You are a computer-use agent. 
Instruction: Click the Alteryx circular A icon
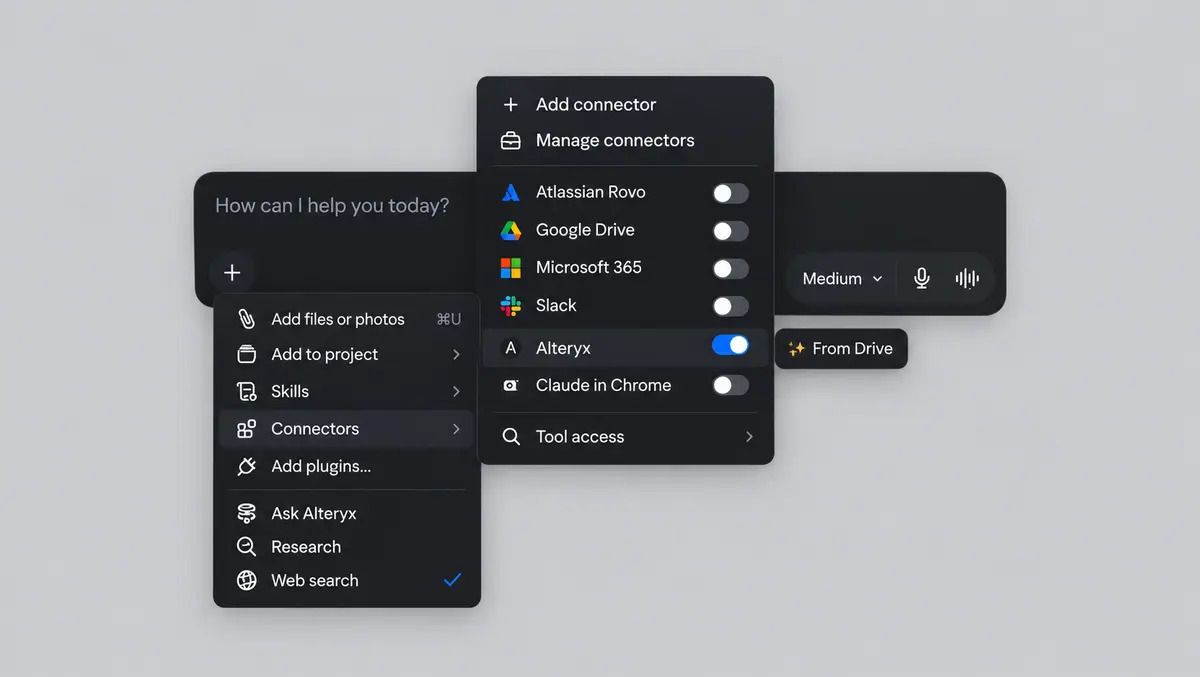(510, 348)
